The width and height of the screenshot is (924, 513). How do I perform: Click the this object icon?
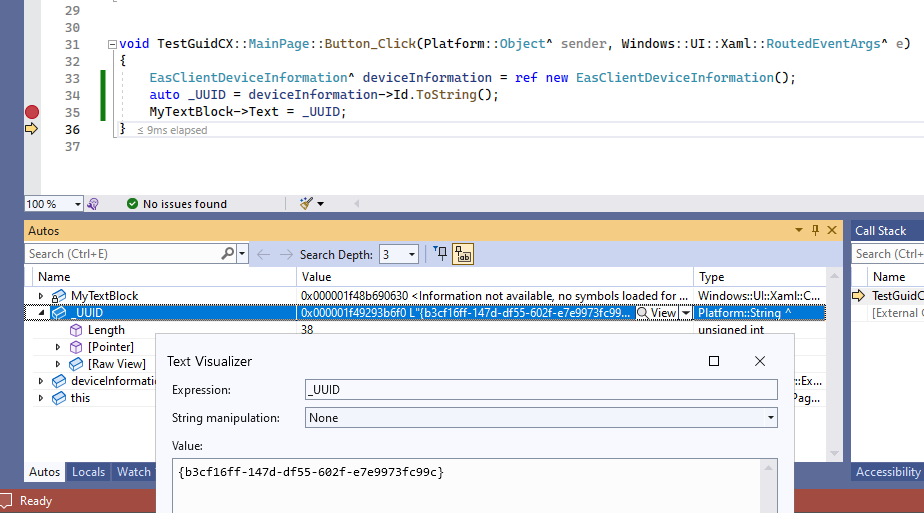[58, 398]
